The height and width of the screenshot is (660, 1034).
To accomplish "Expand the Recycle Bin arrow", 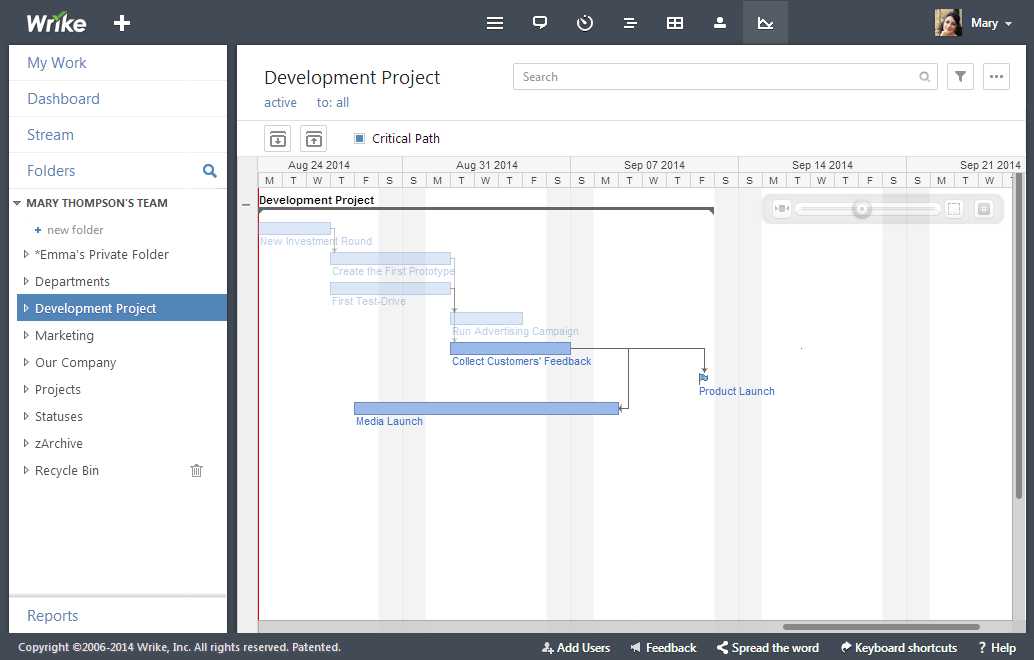I will pyautogui.click(x=26, y=470).
